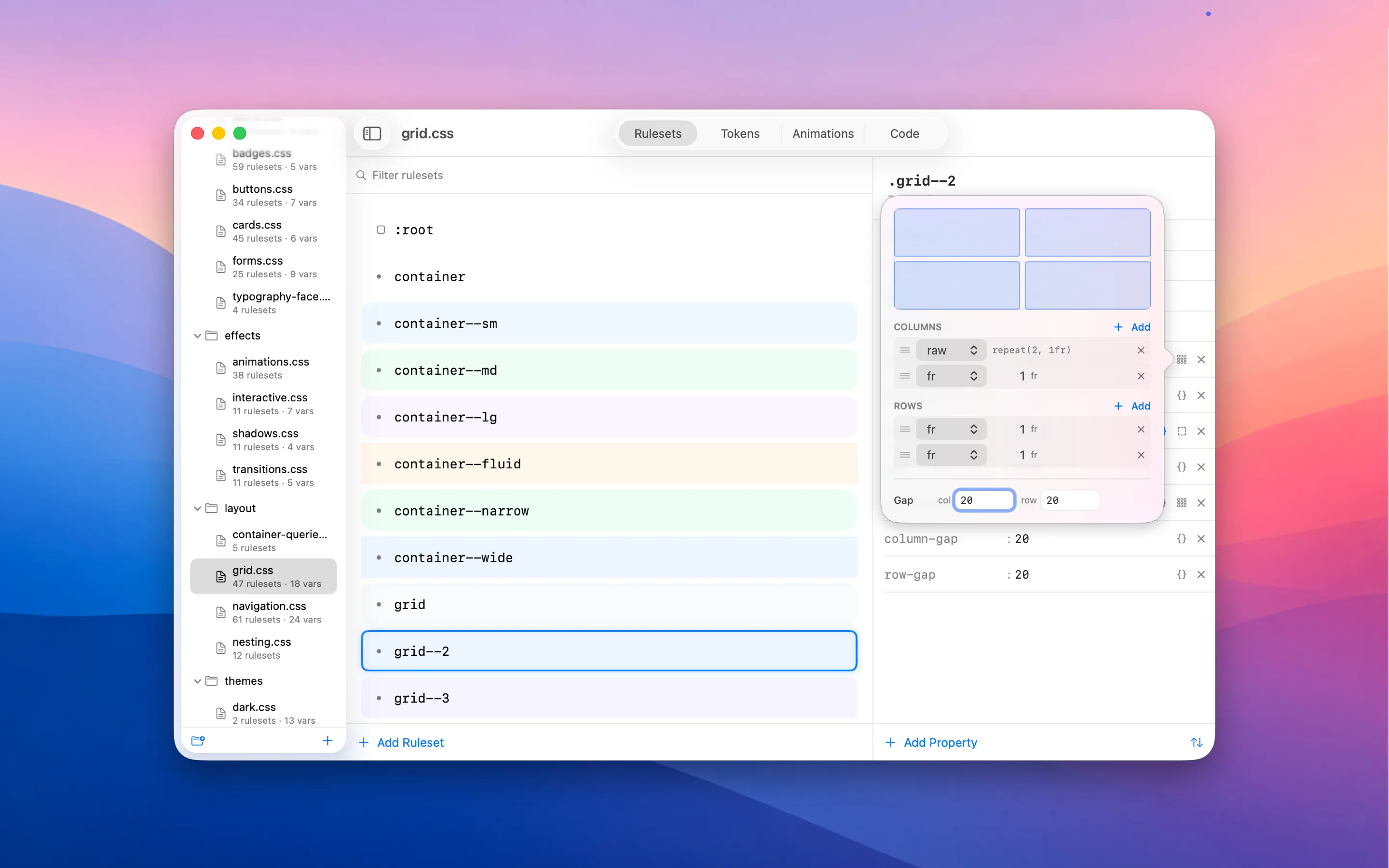The height and width of the screenshot is (868, 1389).
Task: Click Add Property button
Action: click(x=931, y=742)
